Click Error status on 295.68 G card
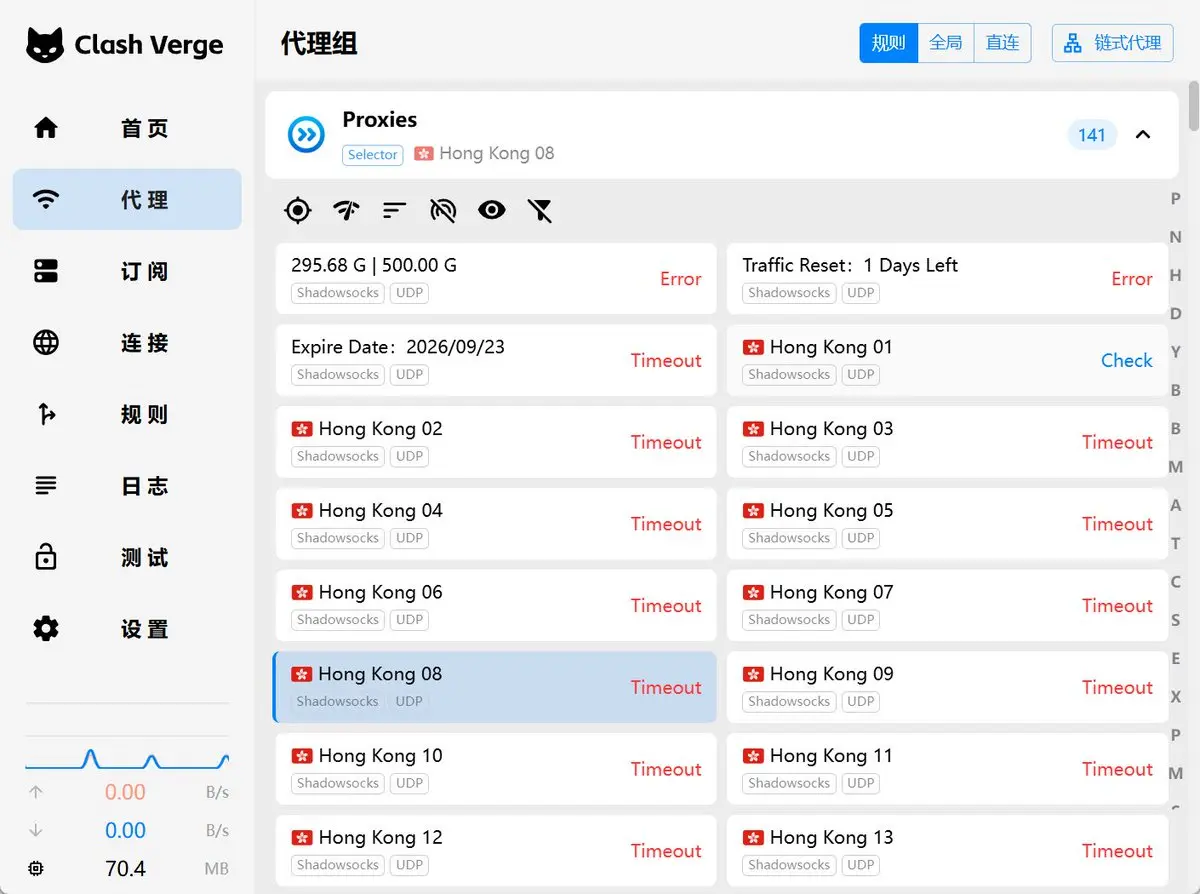 point(680,279)
